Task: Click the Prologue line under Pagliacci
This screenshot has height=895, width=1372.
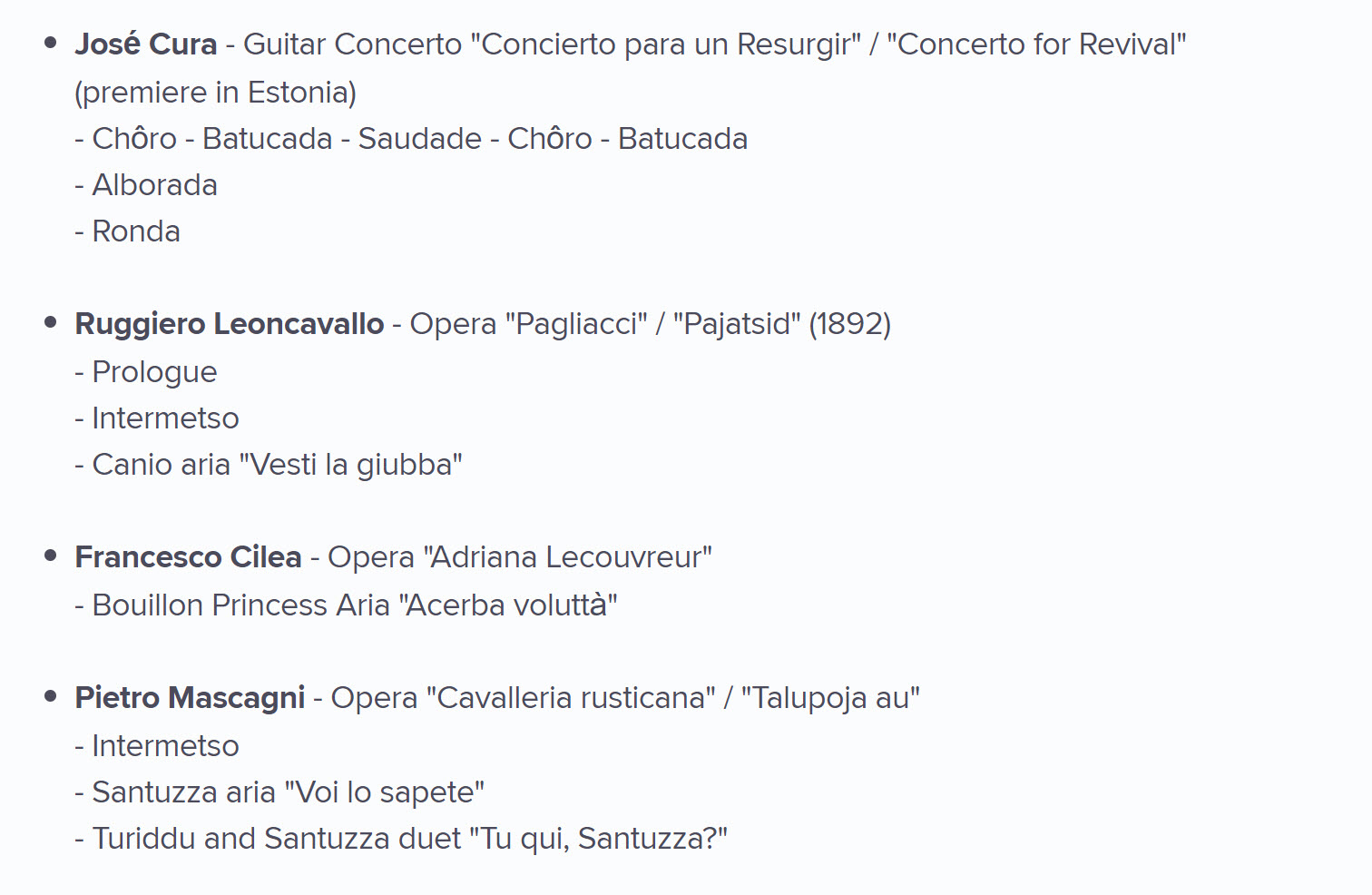Action: point(146,372)
